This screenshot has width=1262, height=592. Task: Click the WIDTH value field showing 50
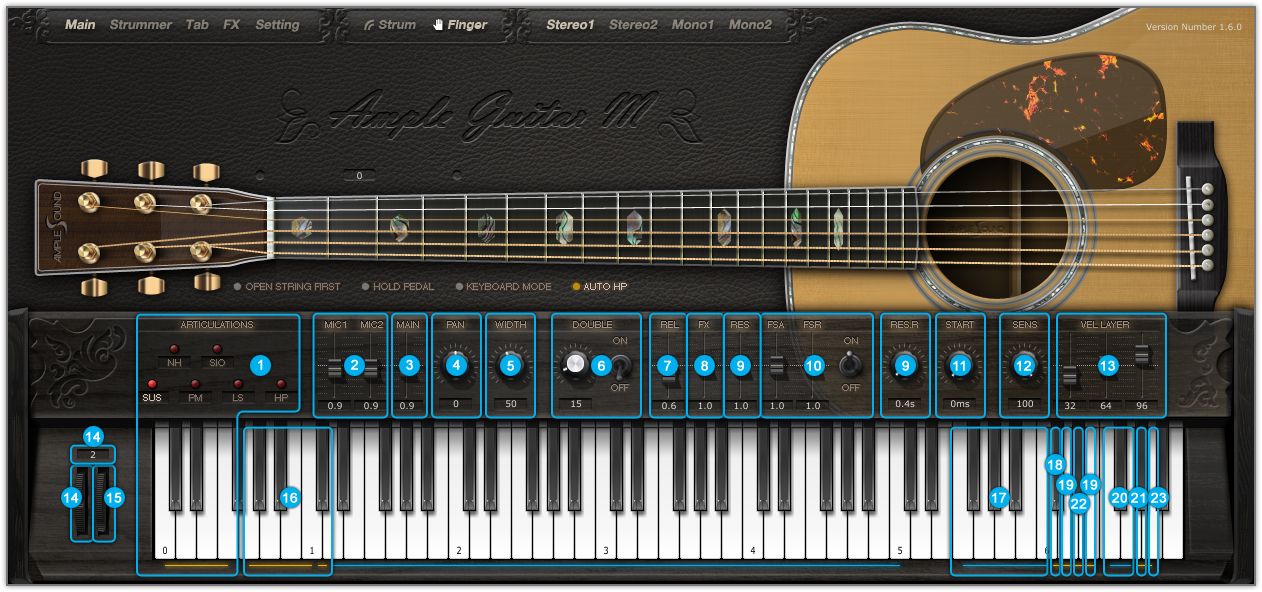[x=511, y=404]
